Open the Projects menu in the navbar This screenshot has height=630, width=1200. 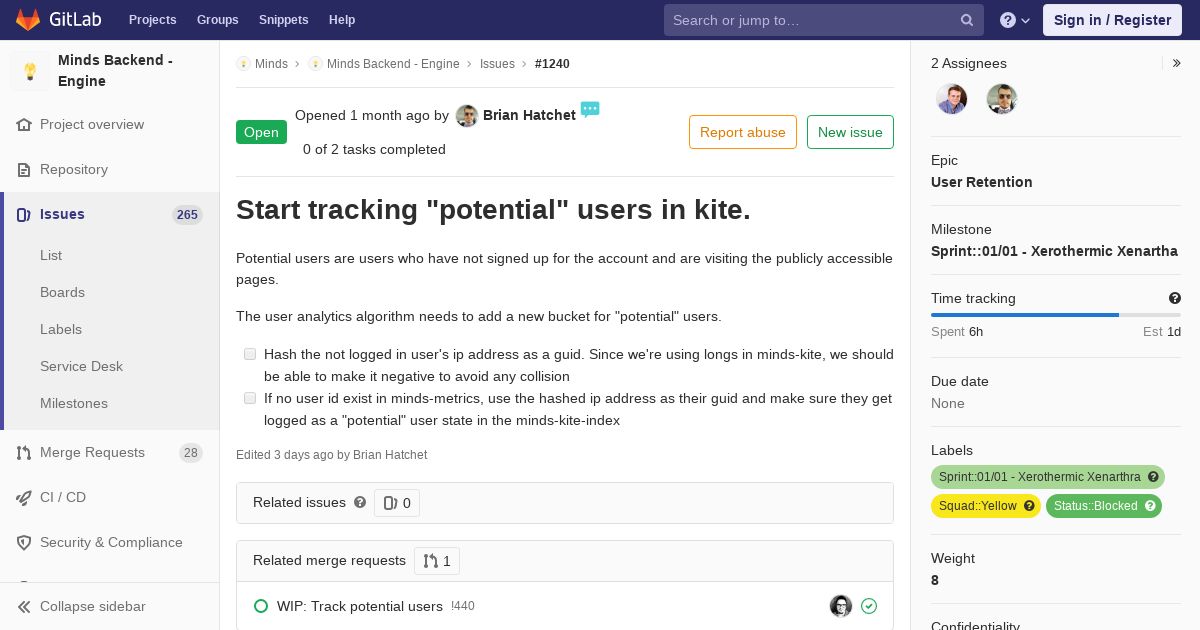152,20
